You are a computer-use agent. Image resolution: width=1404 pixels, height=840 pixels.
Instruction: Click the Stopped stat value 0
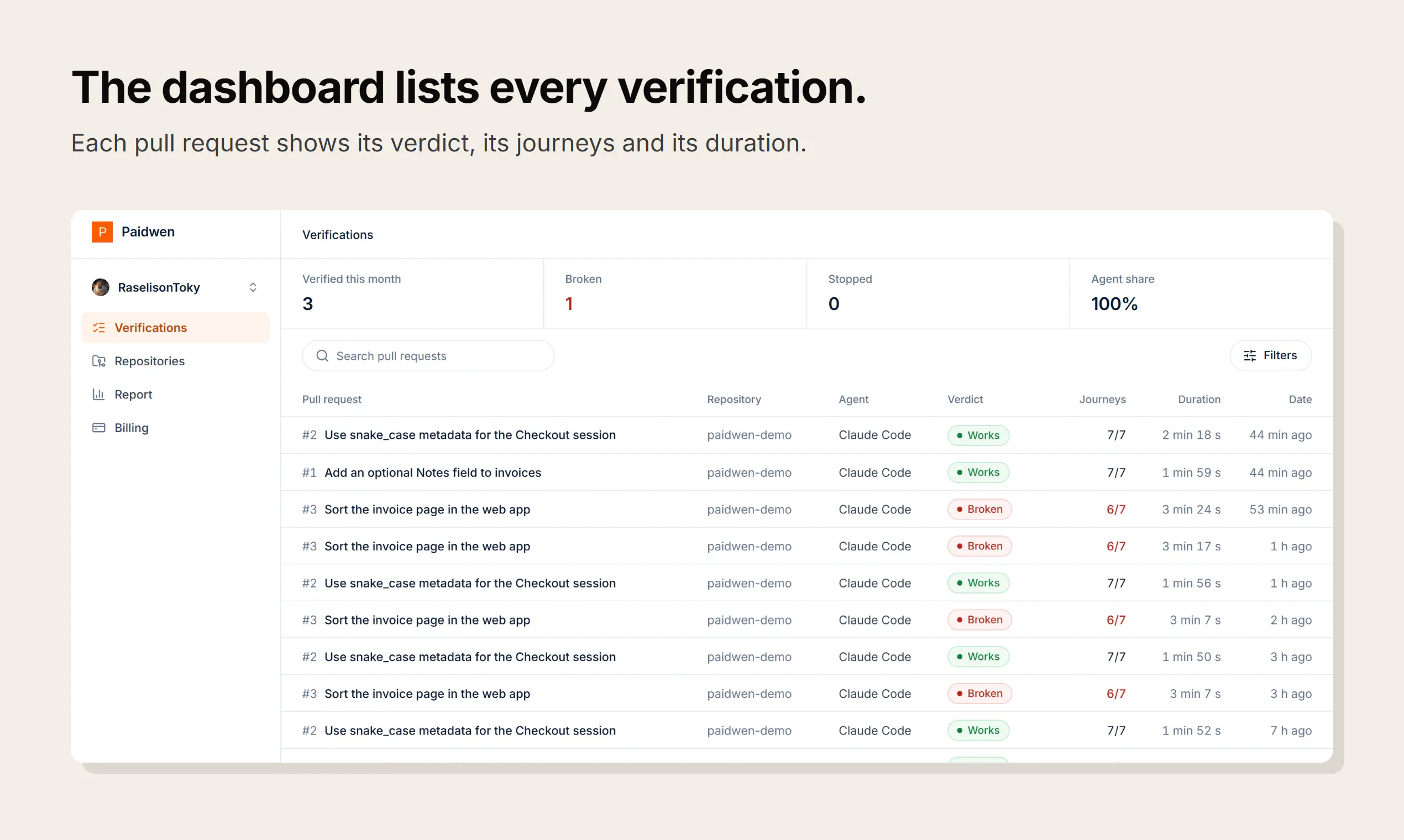click(834, 304)
